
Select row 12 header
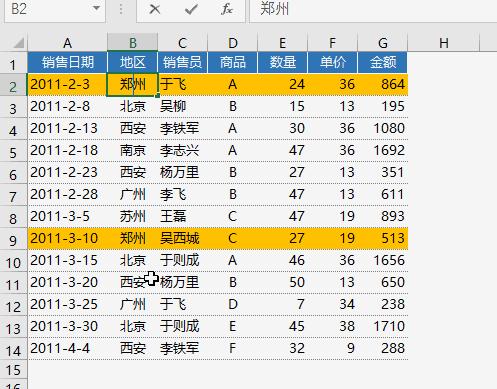pyautogui.click(x=13, y=306)
